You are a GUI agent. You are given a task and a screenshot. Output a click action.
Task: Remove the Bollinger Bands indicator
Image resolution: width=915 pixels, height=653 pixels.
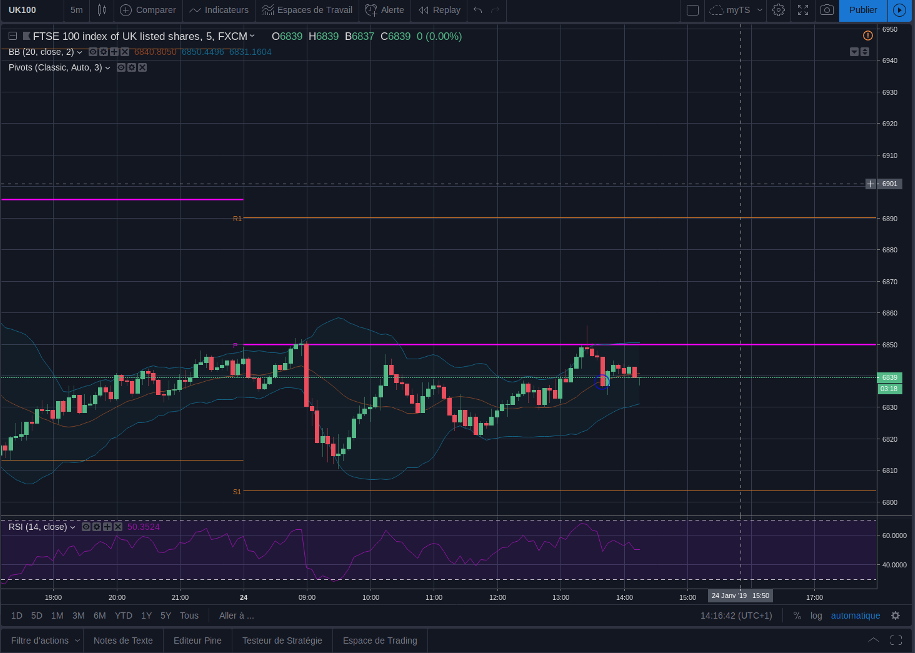125,52
